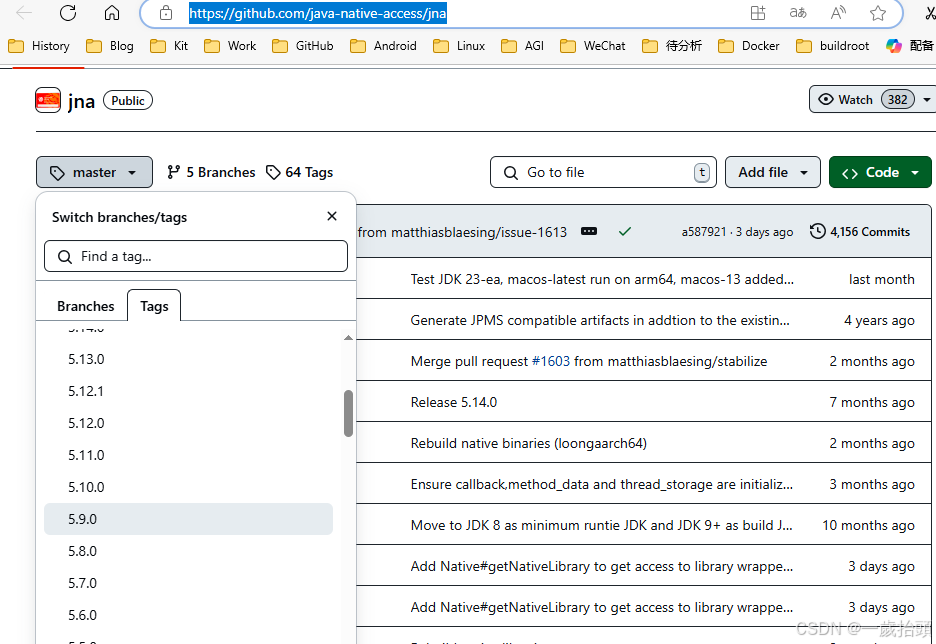Click the Copilot icon in bookmarks bar
Image resolution: width=936 pixels, height=644 pixels.
894,46
